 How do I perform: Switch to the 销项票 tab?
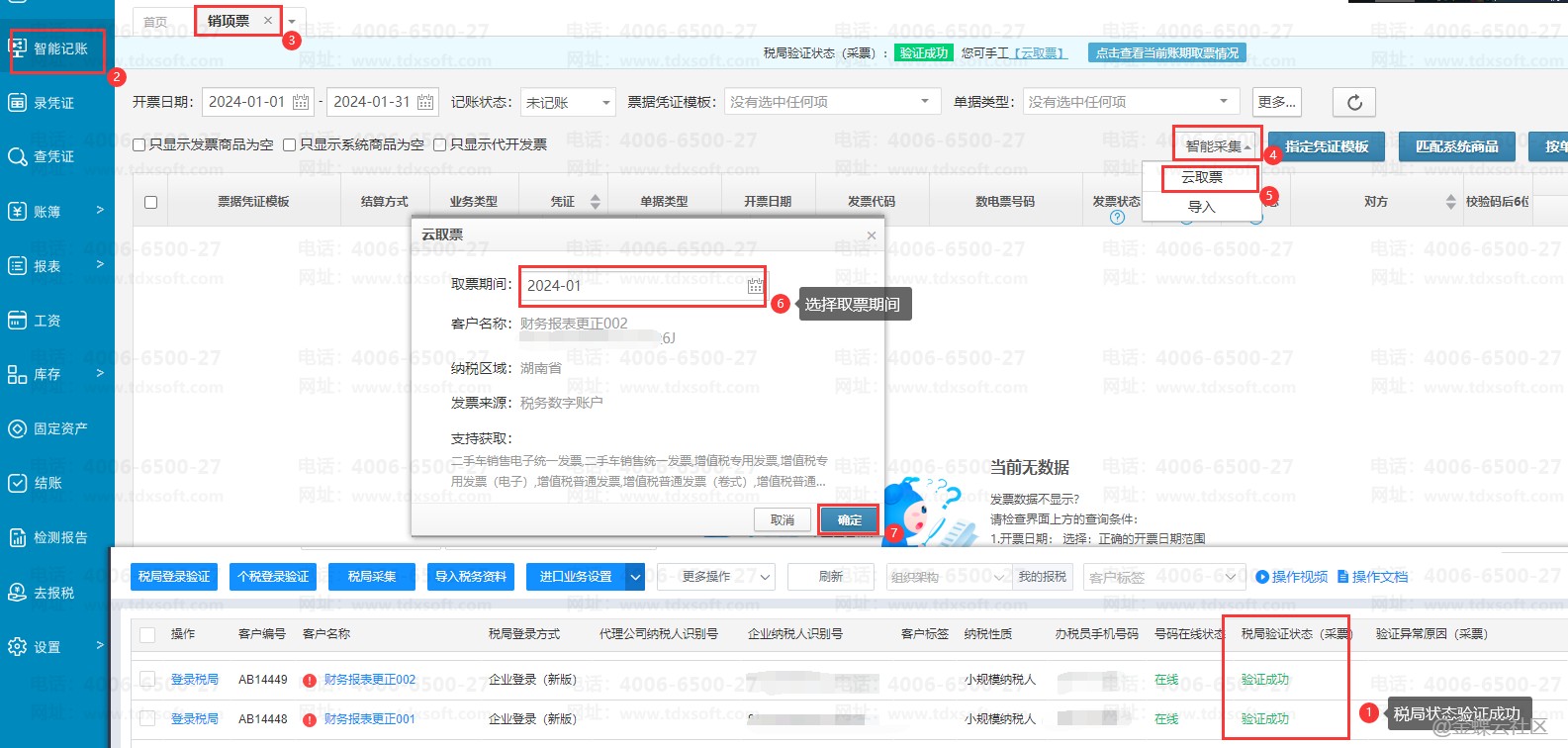(x=229, y=21)
